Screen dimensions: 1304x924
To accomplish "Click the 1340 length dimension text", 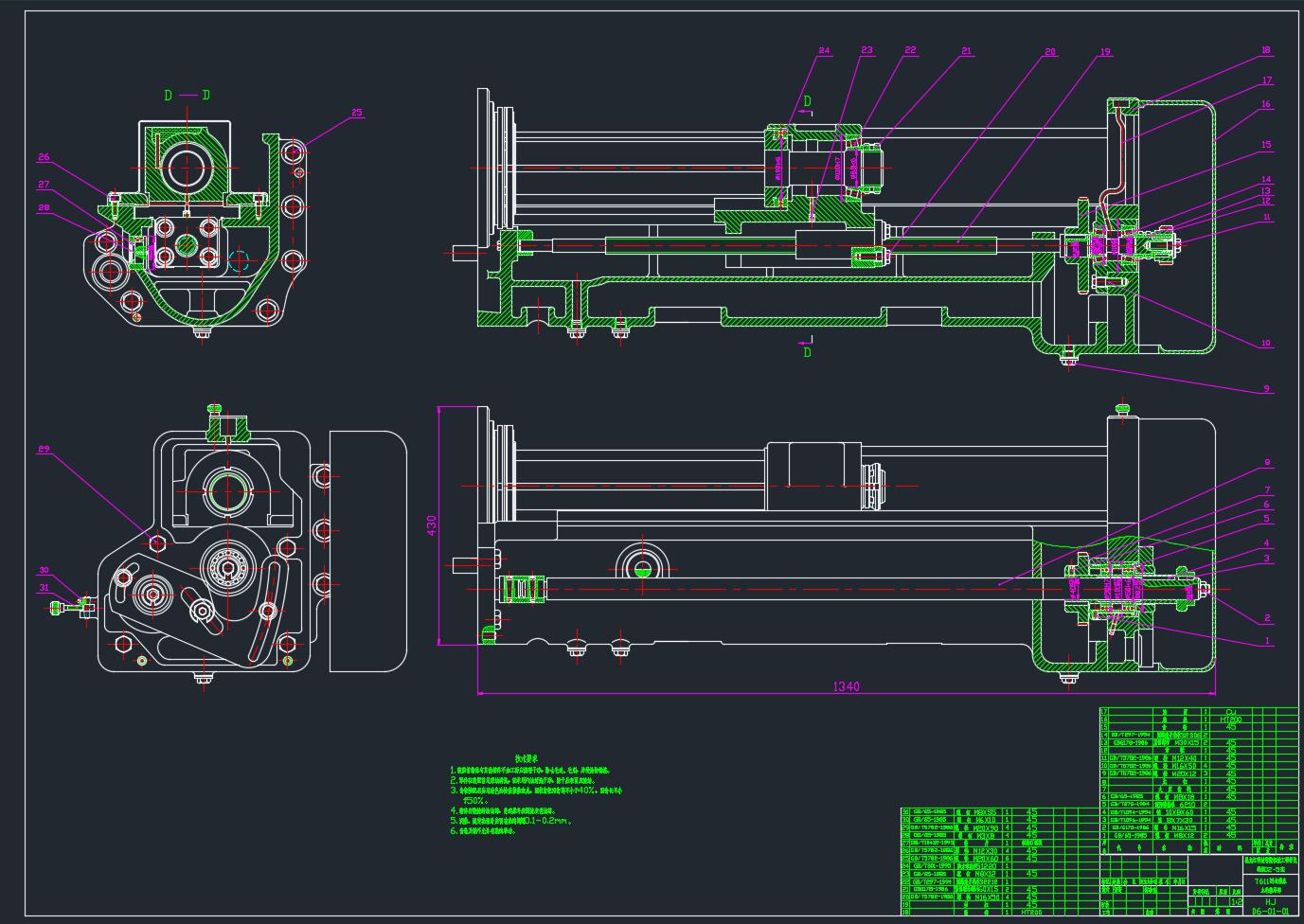I will pos(846,686).
